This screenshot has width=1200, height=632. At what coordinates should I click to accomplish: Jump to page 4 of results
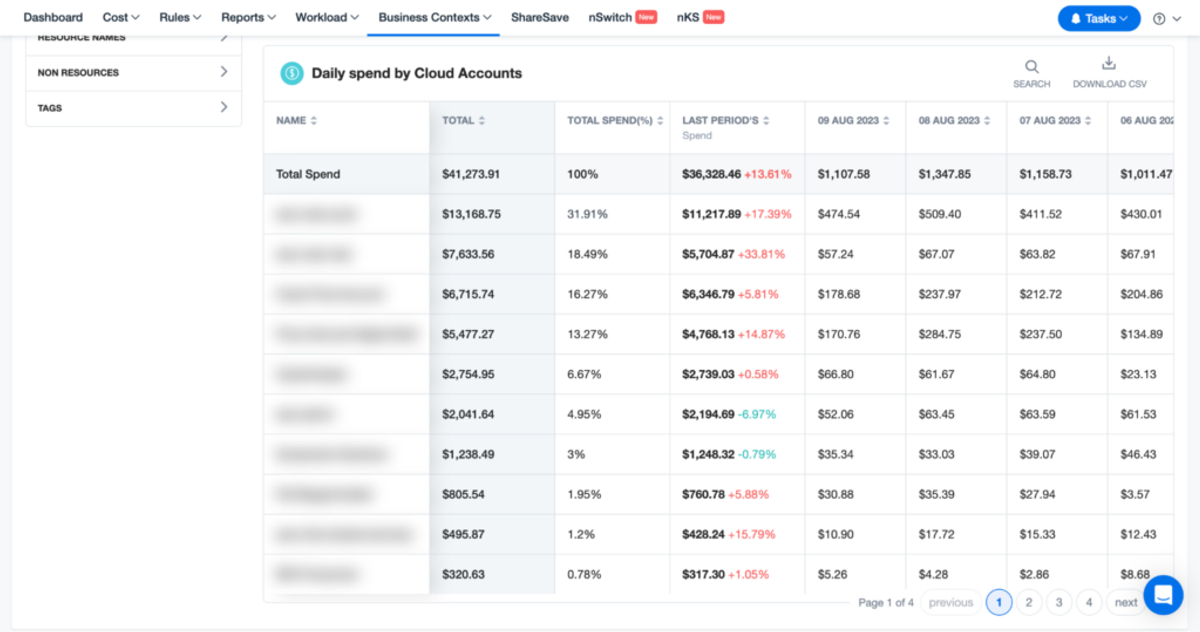1088,602
